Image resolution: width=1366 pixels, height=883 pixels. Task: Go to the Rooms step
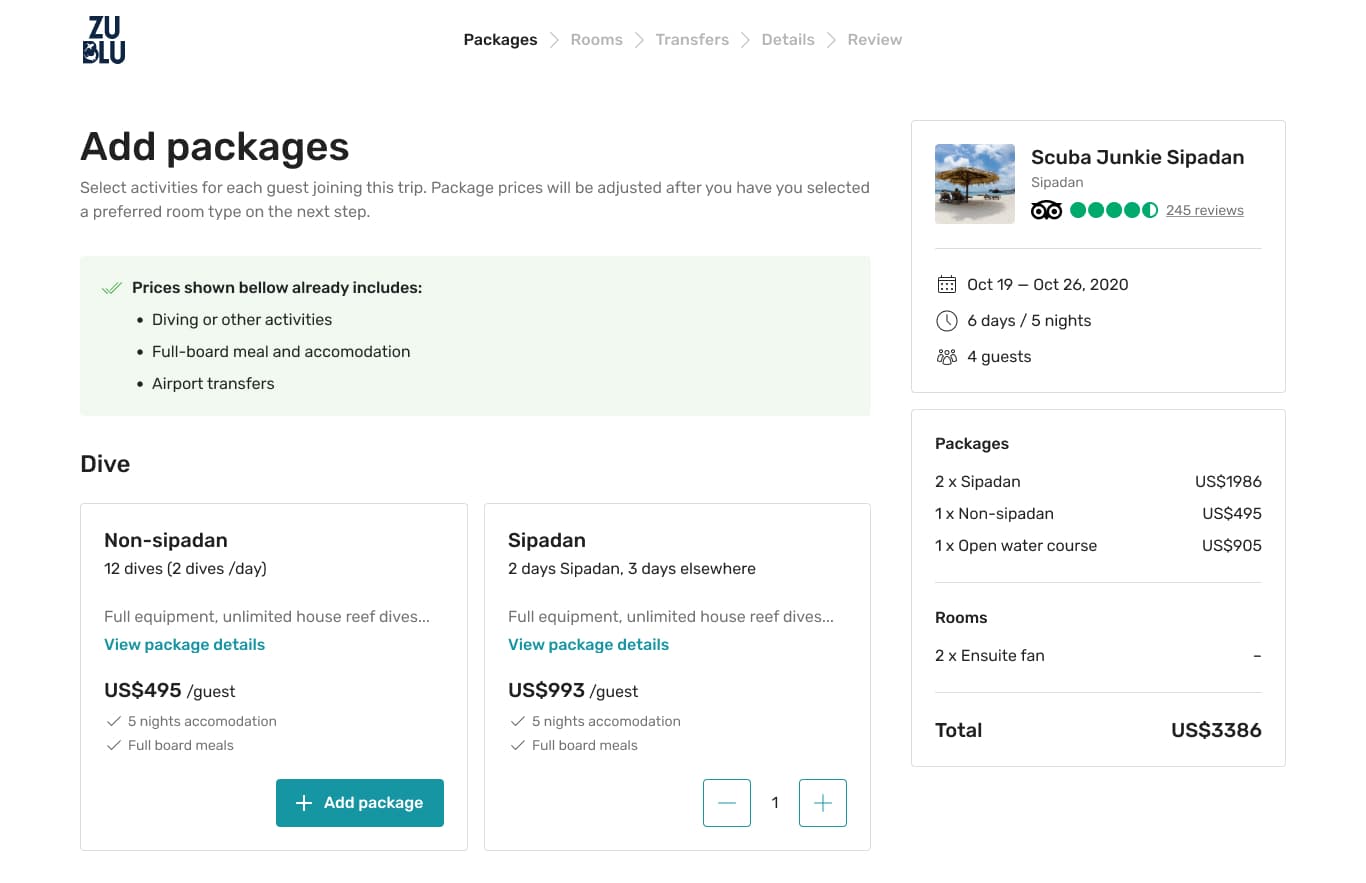click(x=596, y=40)
